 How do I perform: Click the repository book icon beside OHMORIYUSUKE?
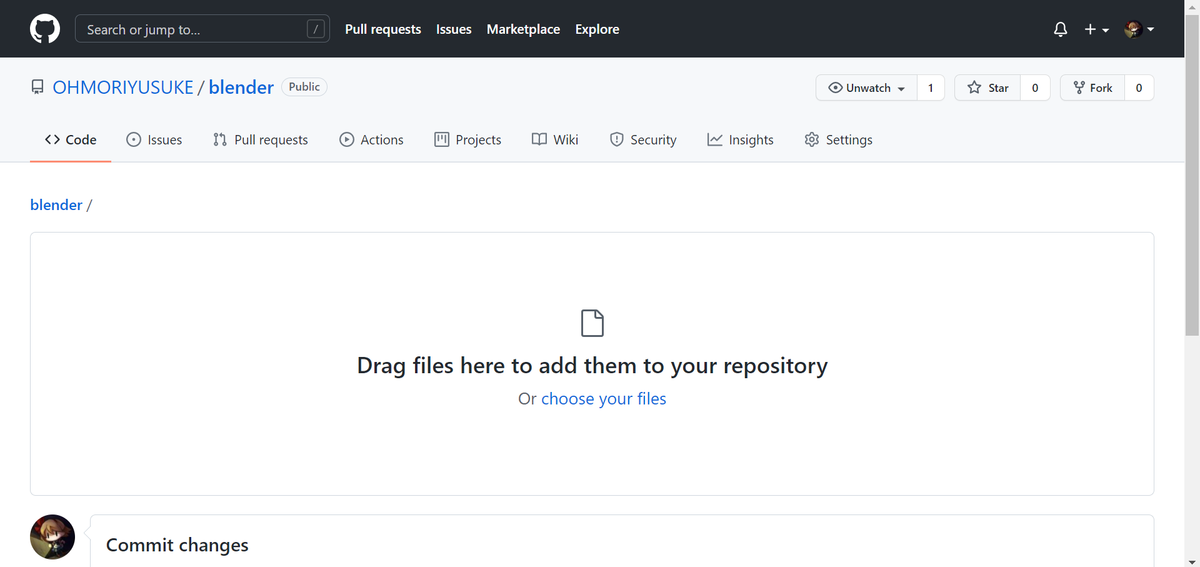37,88
